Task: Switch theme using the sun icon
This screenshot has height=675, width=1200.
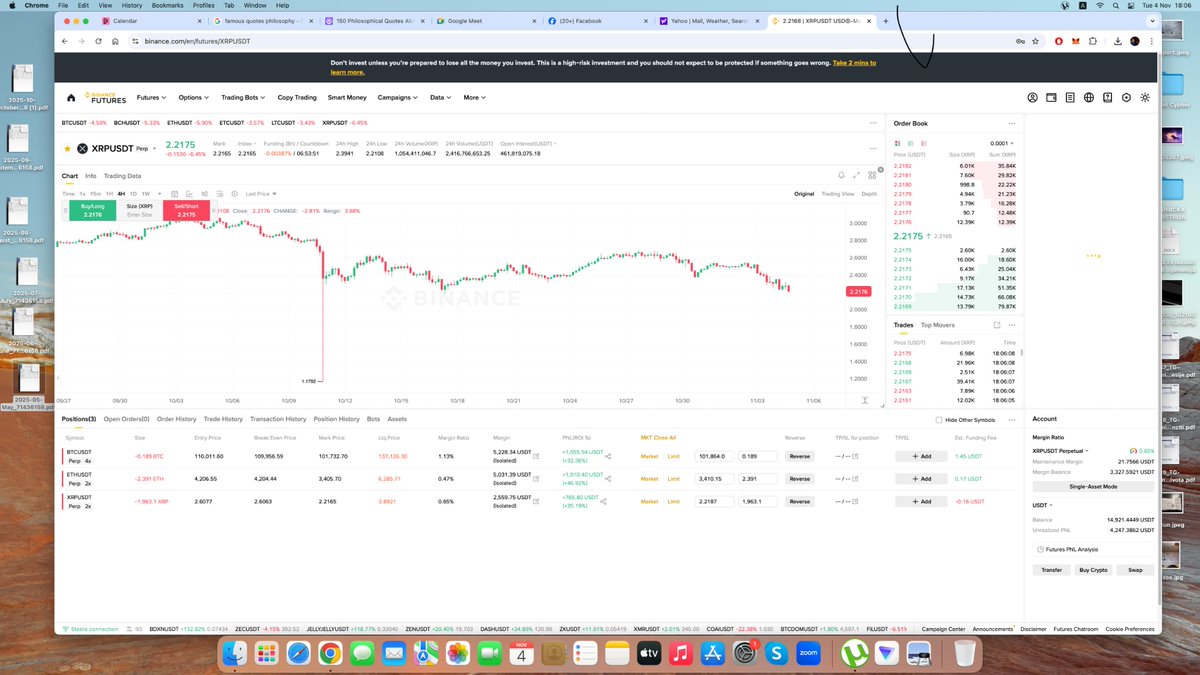Action: point(1145,97)
